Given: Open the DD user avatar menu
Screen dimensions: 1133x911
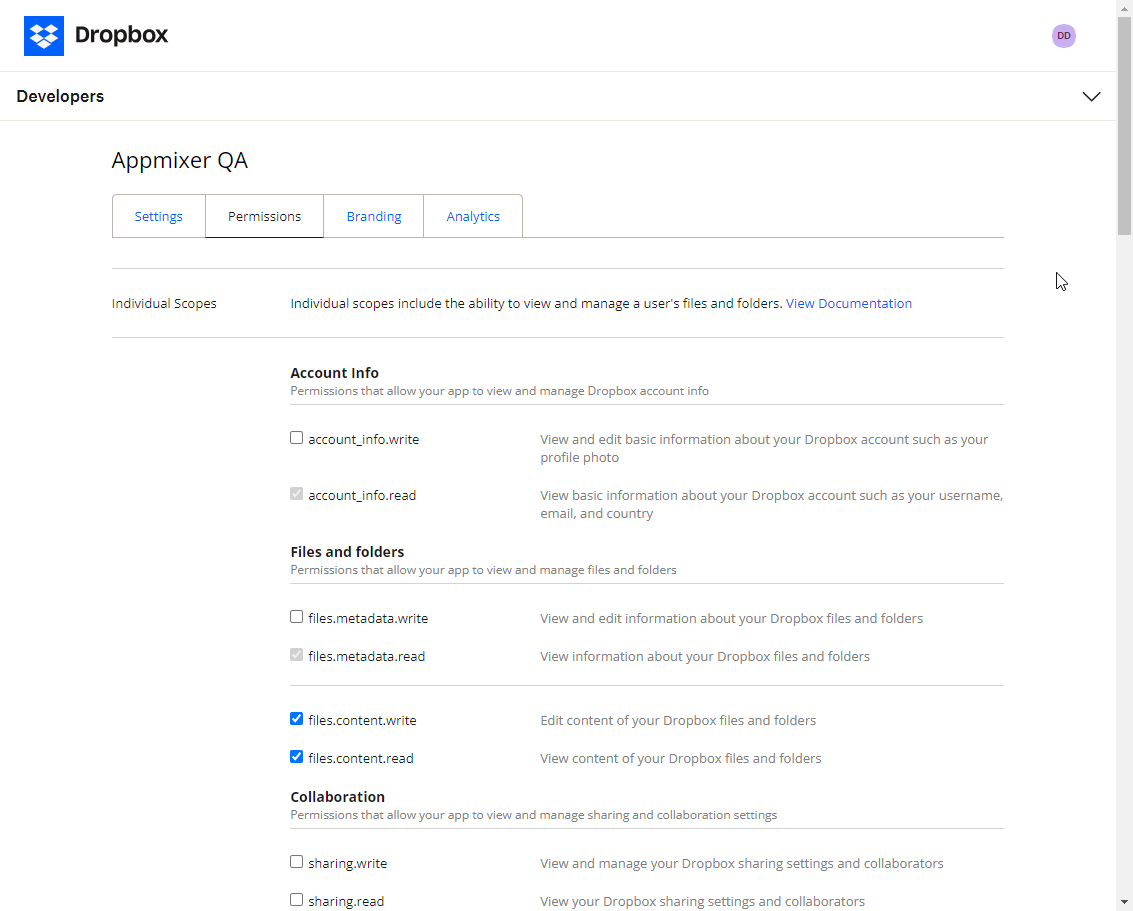Looking at the screenshot, I should (1063, 36).
